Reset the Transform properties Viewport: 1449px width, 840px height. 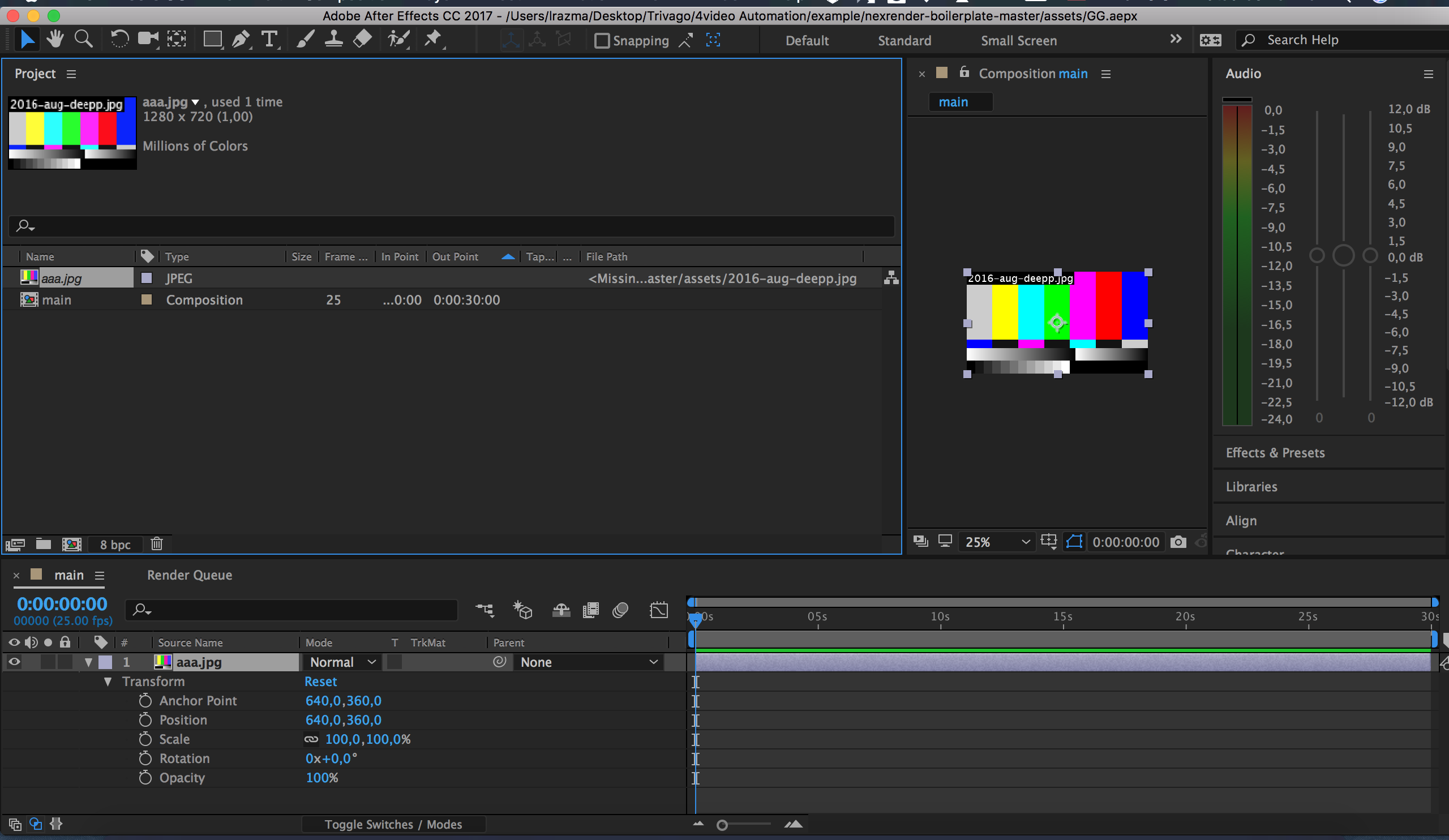(x=320, y=682)
